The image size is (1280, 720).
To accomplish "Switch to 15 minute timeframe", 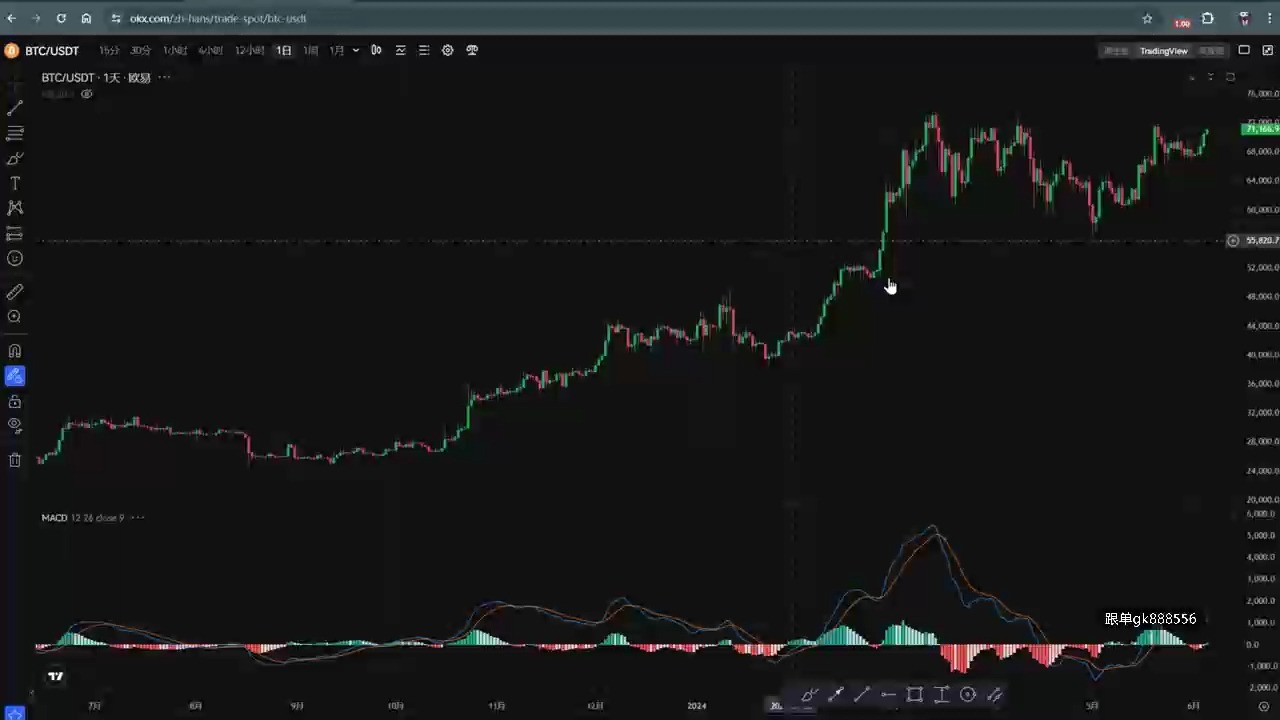I will 109,50.
